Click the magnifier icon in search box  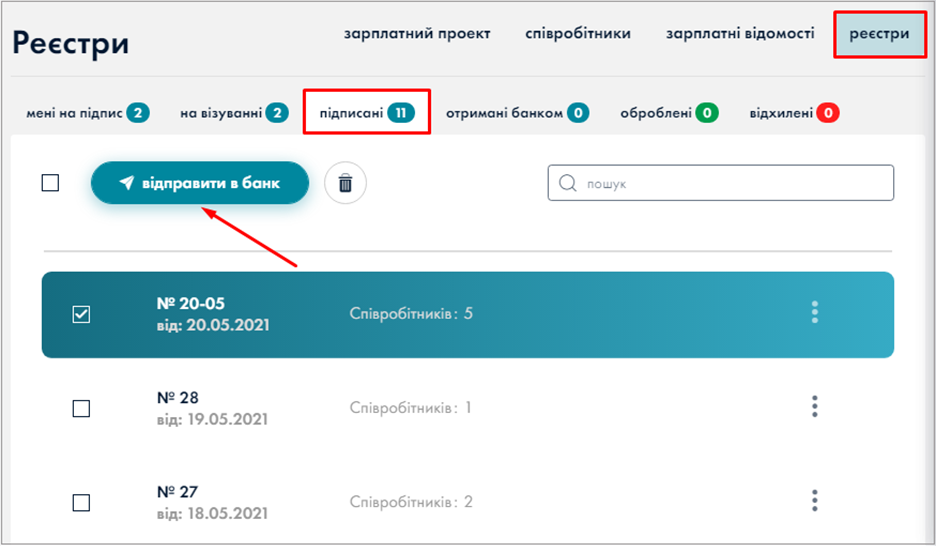(x=568, y=184)
